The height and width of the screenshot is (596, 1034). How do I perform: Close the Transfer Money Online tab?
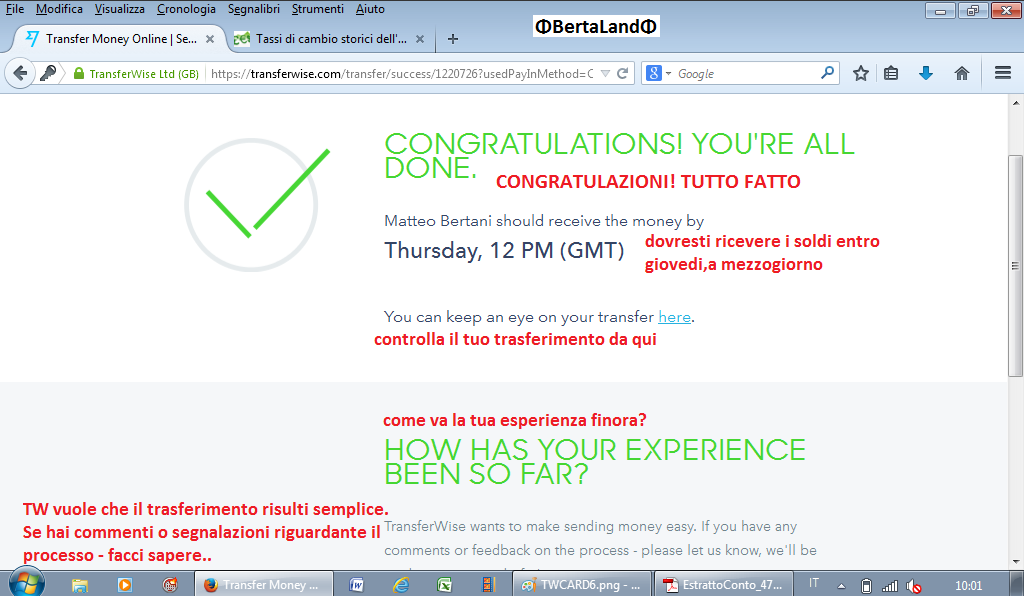pos(210,39)
